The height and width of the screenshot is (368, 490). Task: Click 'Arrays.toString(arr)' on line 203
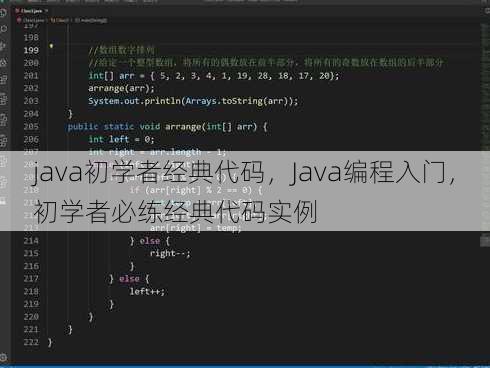click(239, 101)
